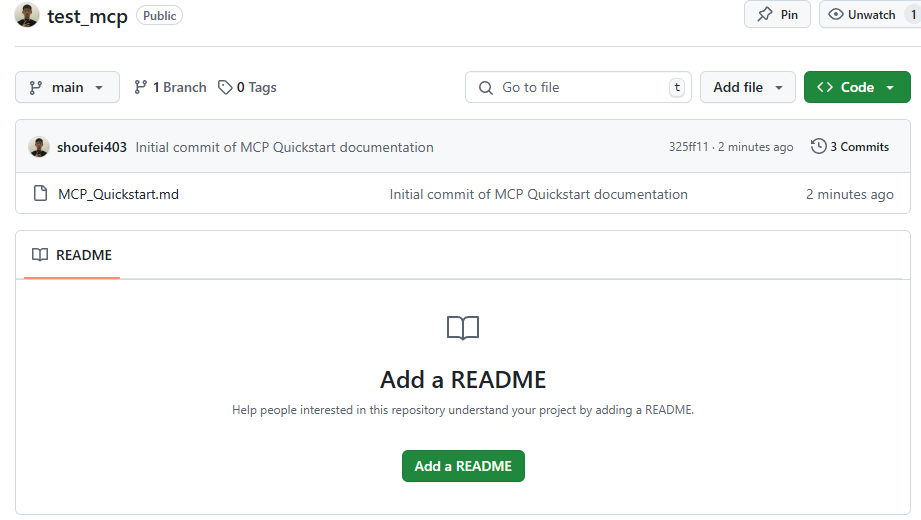Click the branch icon beside 1 Branch
The height and width of the screenshot is (520, 921).
[140, 88]
